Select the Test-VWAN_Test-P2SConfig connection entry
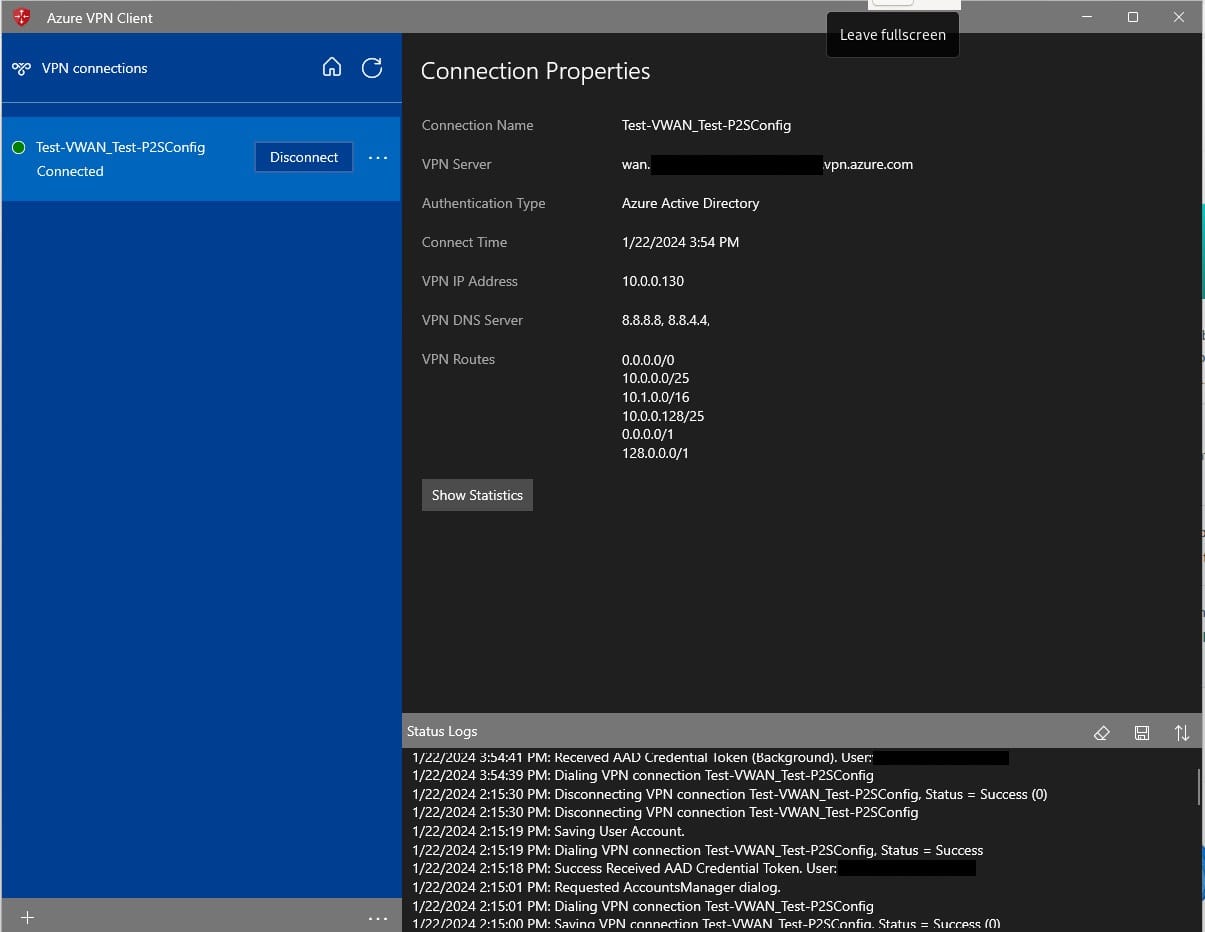1205x932 pixels. coord(201,159)
